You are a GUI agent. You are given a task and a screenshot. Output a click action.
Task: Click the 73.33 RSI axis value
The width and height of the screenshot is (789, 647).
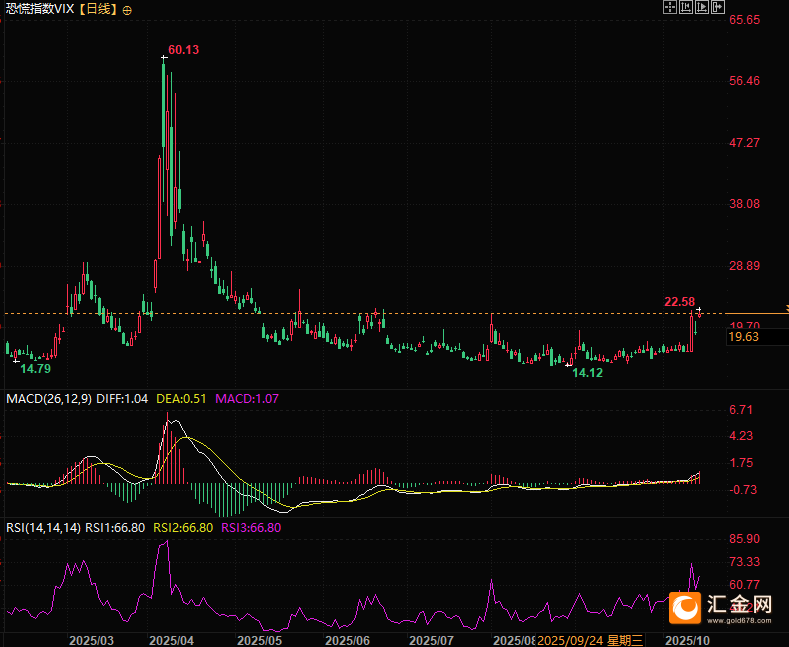click(x=745, y=562)
